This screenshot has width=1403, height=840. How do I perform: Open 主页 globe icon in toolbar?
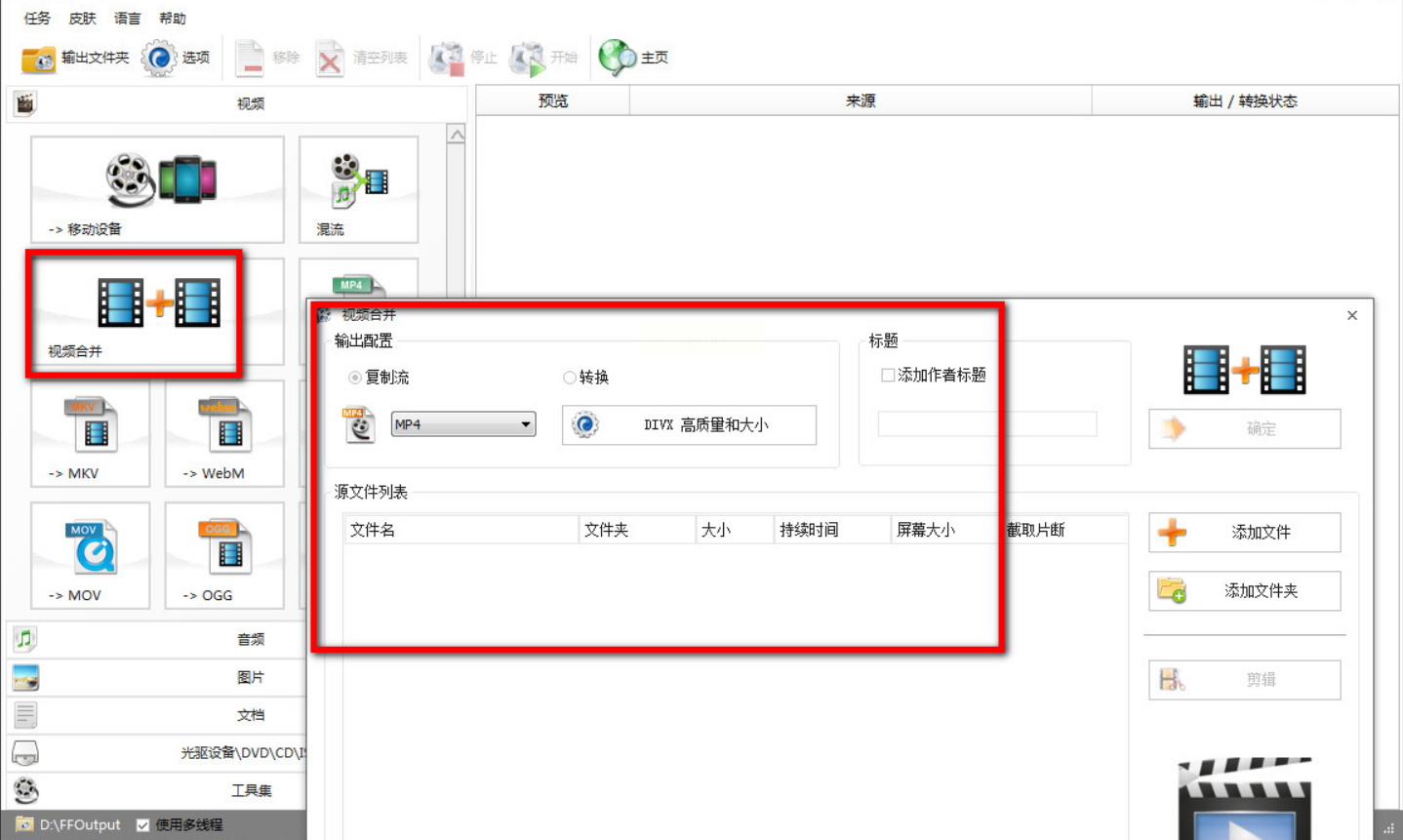click(617, 59)
